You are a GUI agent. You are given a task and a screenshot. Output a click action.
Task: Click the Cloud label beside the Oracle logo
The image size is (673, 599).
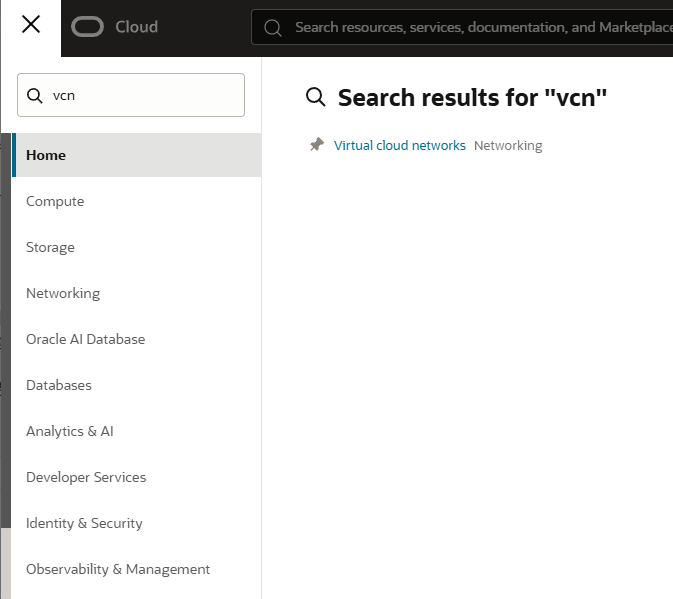[x=136, y=27]
